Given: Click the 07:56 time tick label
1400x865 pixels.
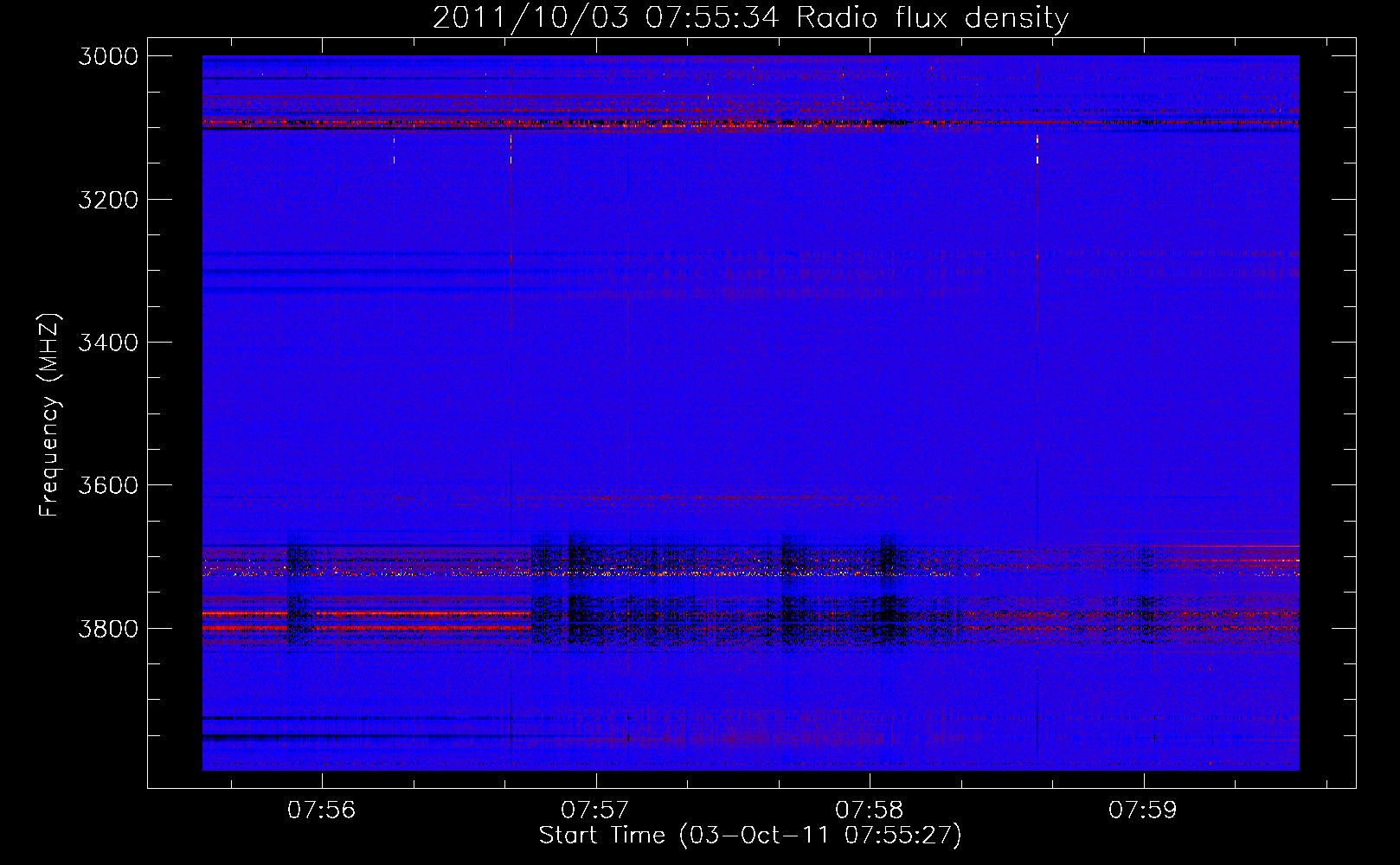Looking at the screenshot, I should (x=322, y=811).
